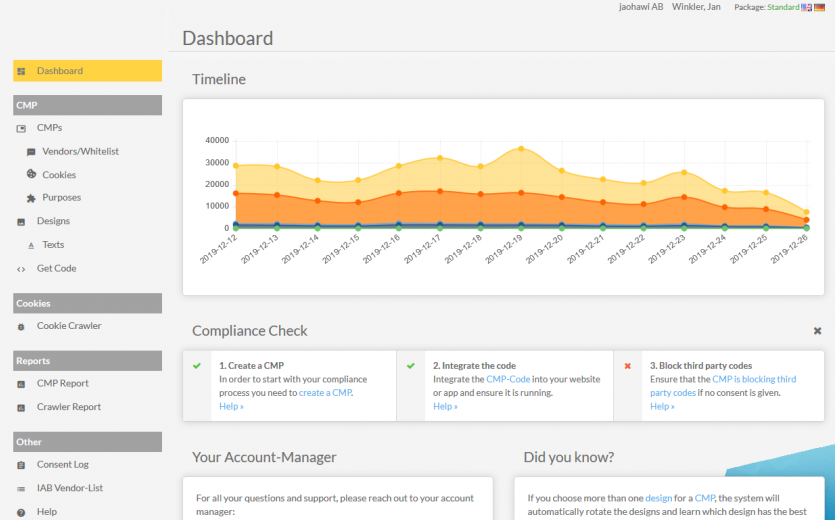Follow the 'create a CMP' link
Screen dimensions: 835x520
[325, 392]
